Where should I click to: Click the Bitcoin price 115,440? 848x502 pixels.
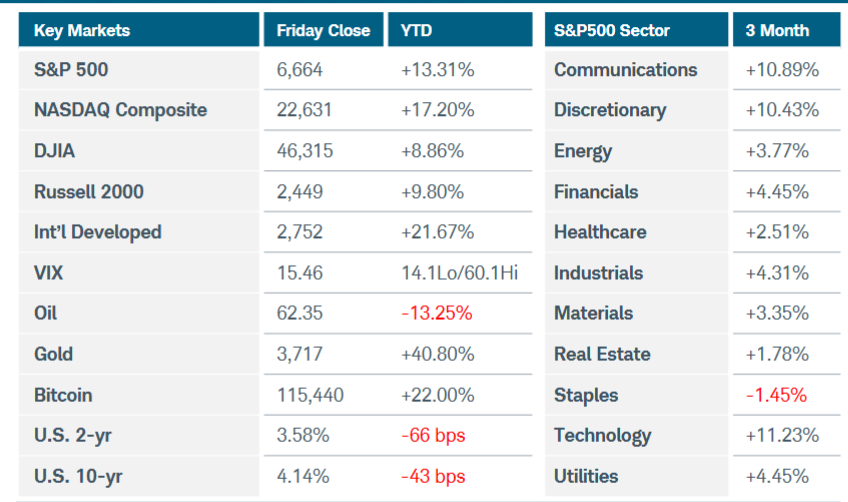tap(310, 395)
